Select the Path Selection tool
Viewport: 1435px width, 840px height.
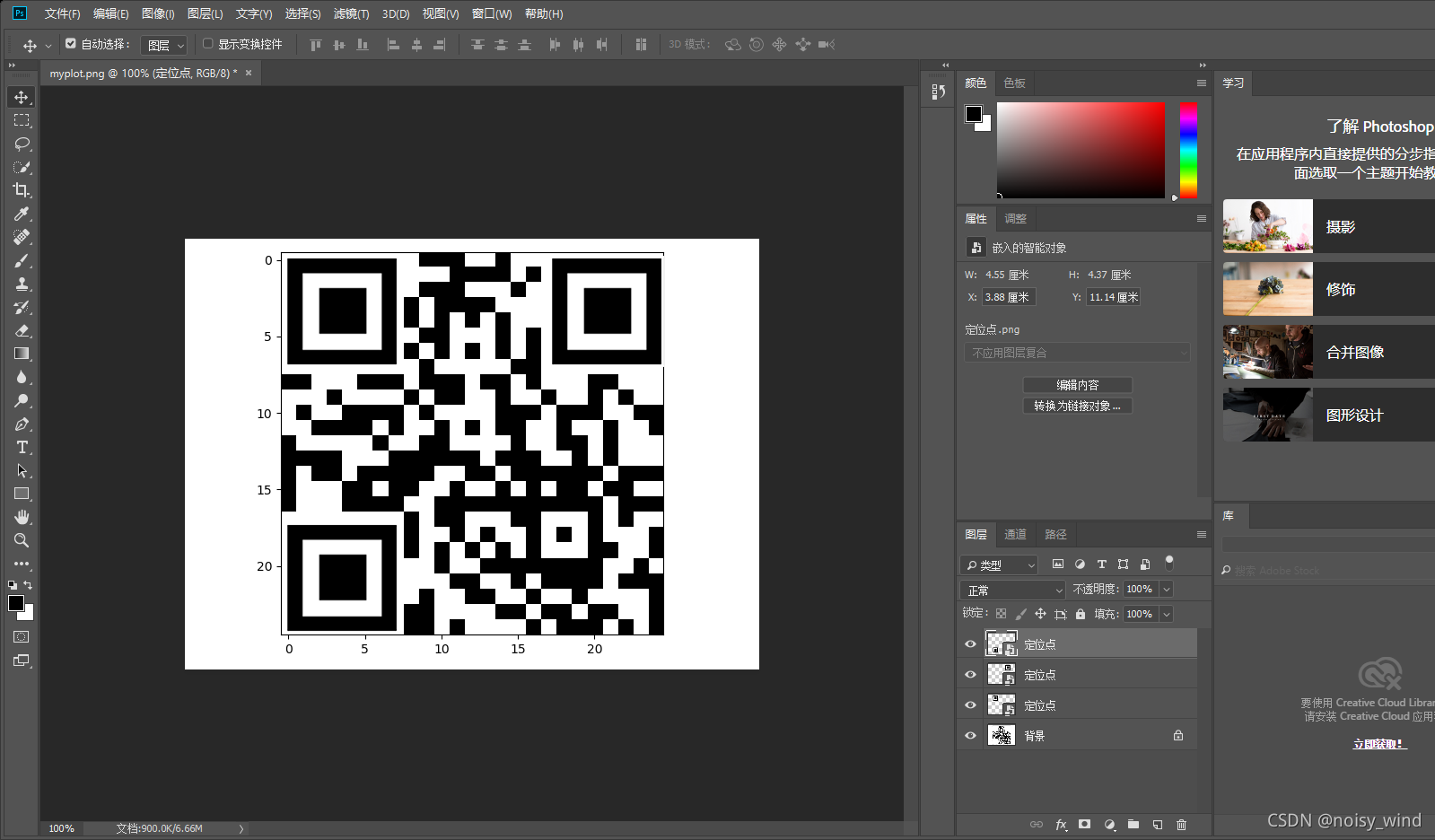point(22,470)
